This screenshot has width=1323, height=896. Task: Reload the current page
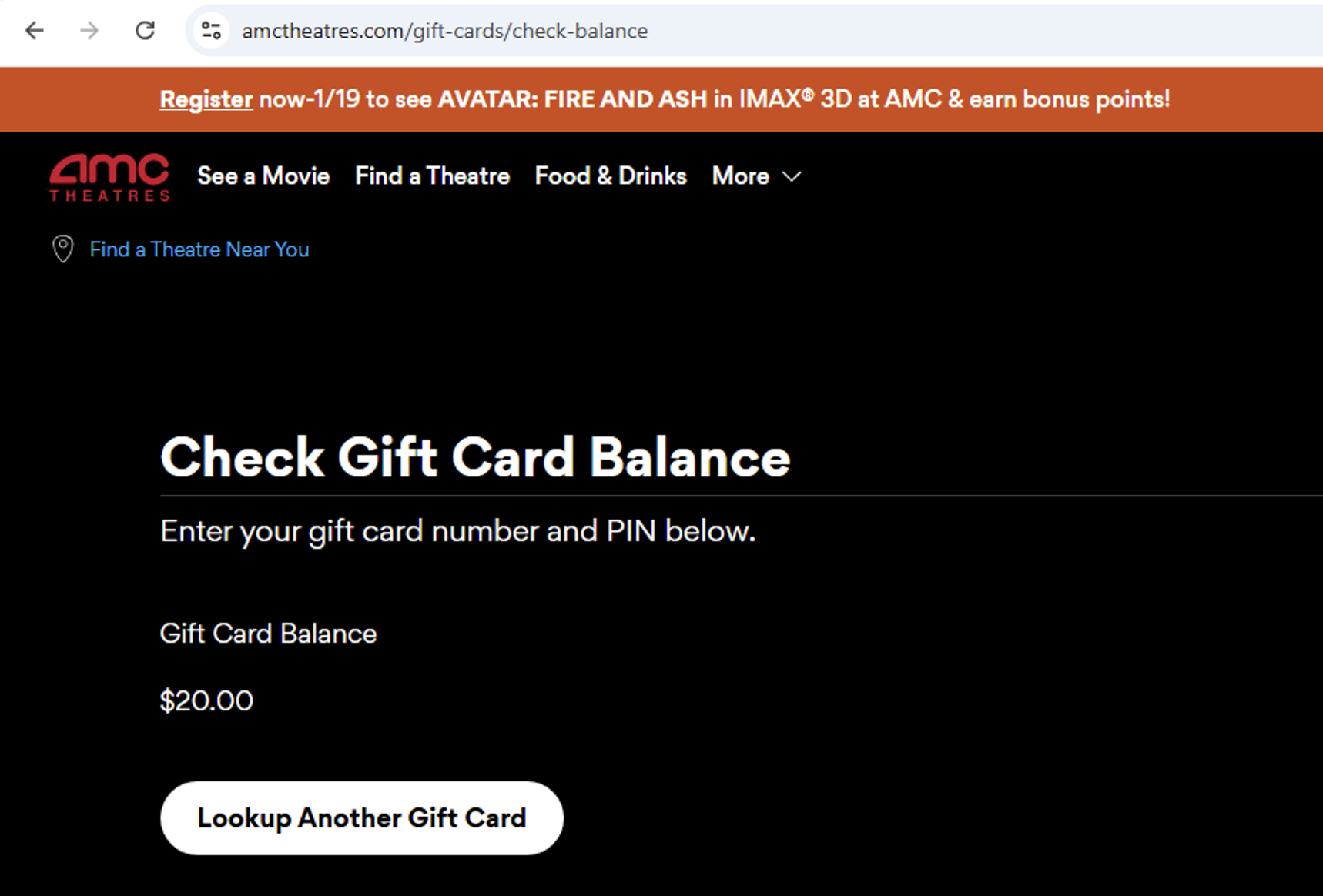tap(145, 31)
